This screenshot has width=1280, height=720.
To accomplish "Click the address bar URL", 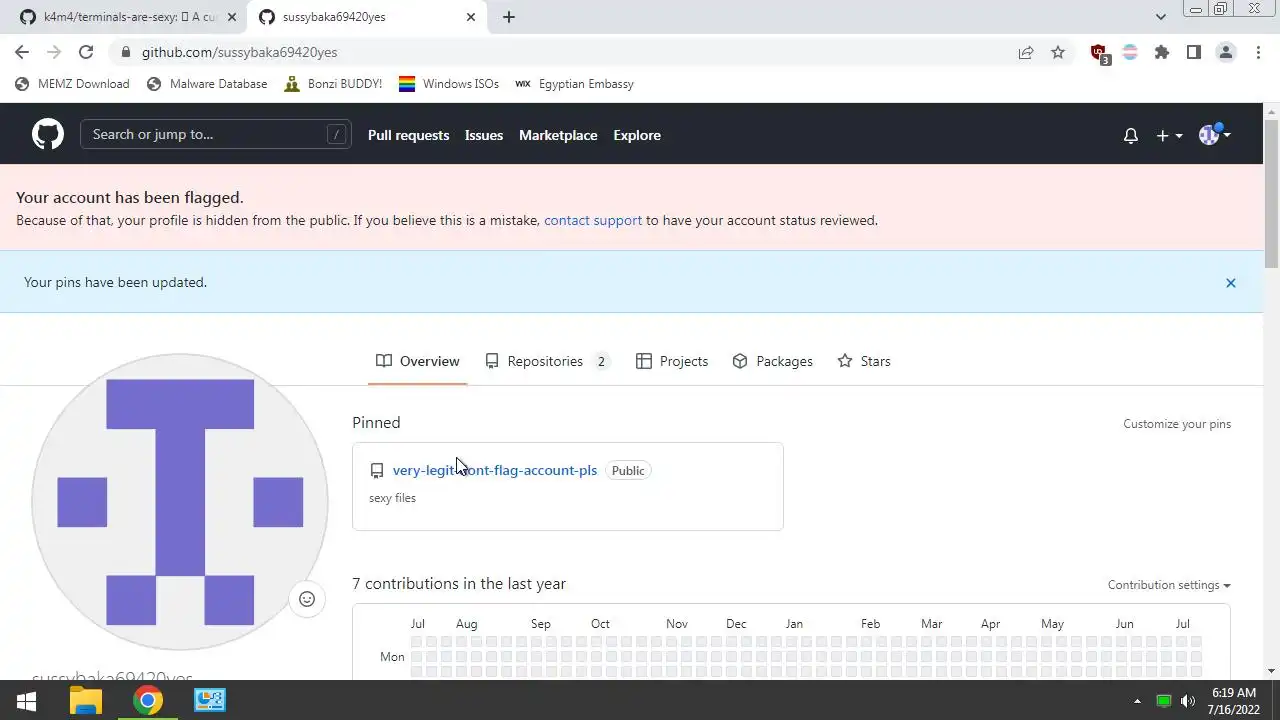I will [x=239, y=52].
